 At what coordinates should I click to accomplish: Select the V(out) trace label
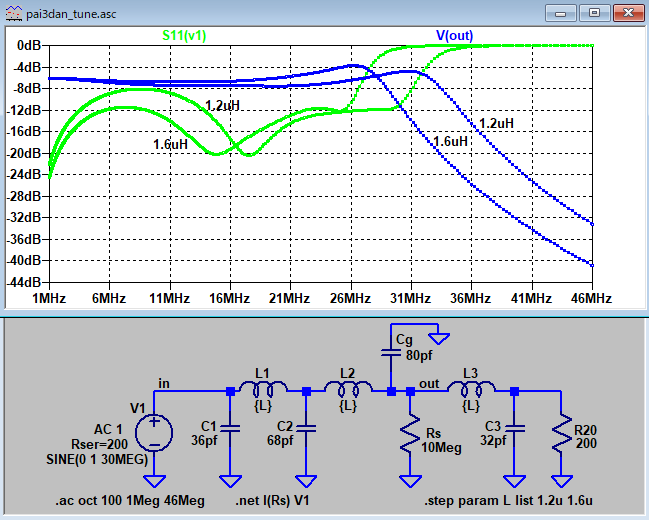click(x=454, y=36)
